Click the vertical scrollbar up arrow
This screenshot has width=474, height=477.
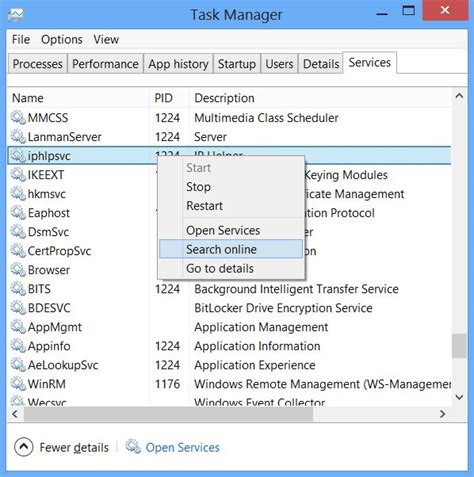pyautogui.click(x=459, y=96)
